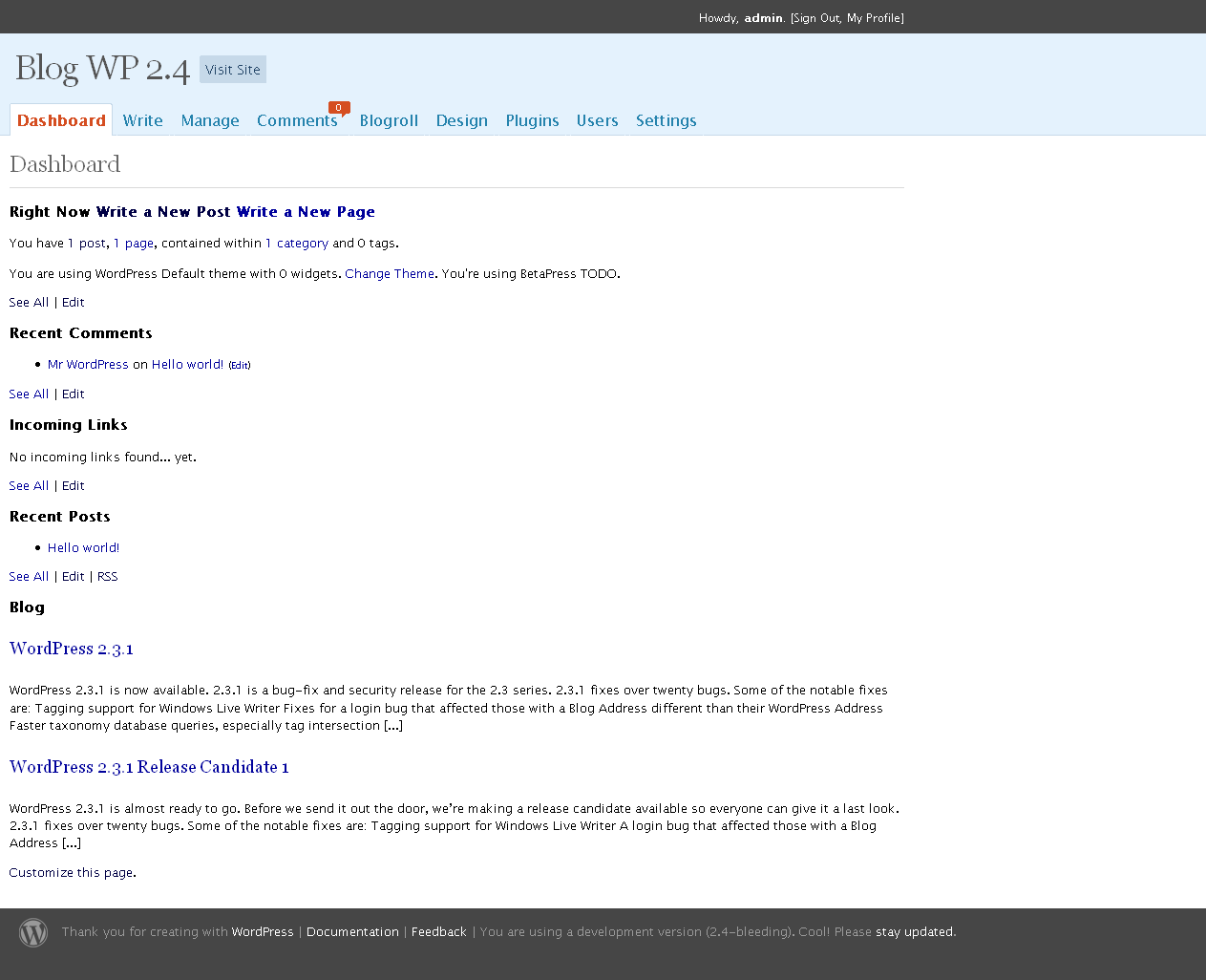Navigate to the Plugins tab

click(x=533, y=120)
